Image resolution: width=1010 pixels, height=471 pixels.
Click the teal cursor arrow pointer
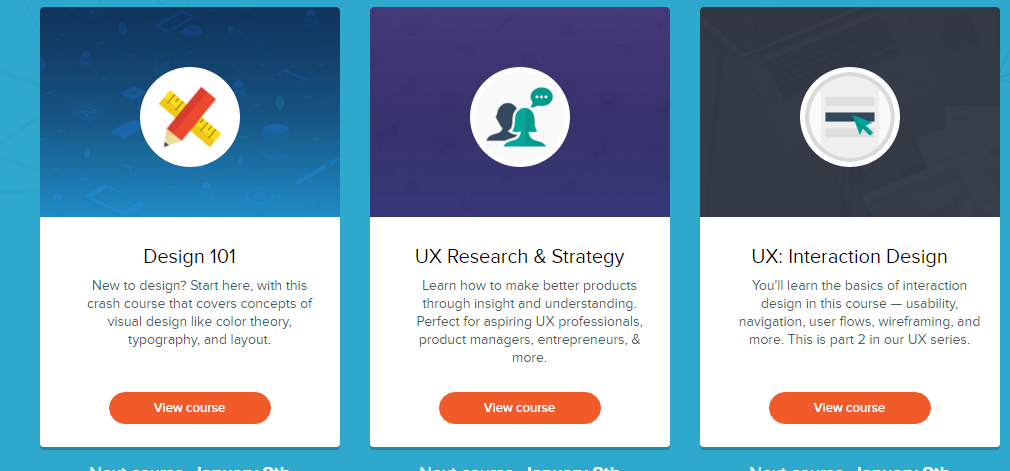863,126
